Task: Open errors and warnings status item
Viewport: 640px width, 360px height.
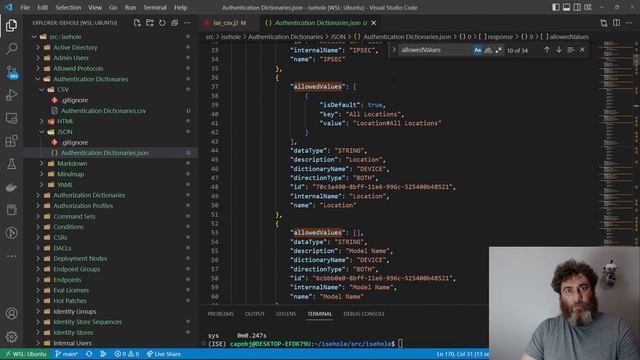Action: pyautogui.click(x=127, y=354)
